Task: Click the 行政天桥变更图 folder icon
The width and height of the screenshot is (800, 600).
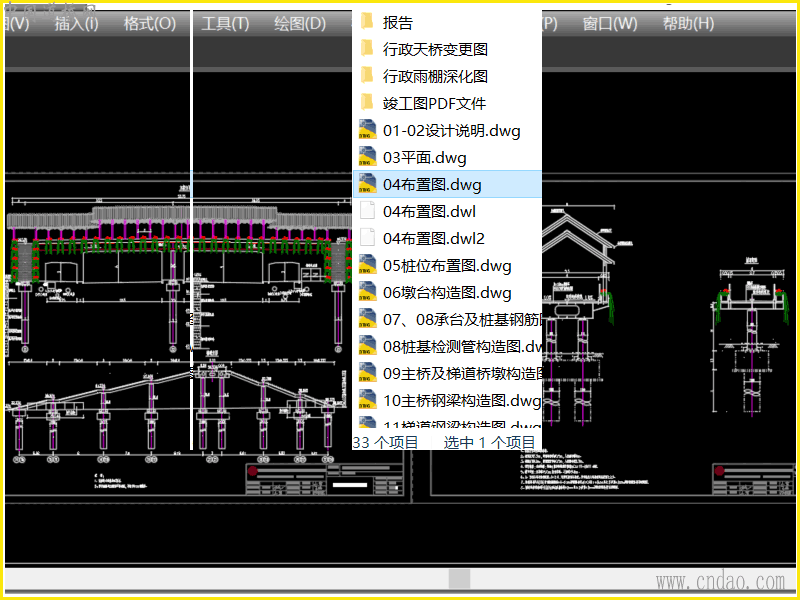Action: [x=367, y=48]
